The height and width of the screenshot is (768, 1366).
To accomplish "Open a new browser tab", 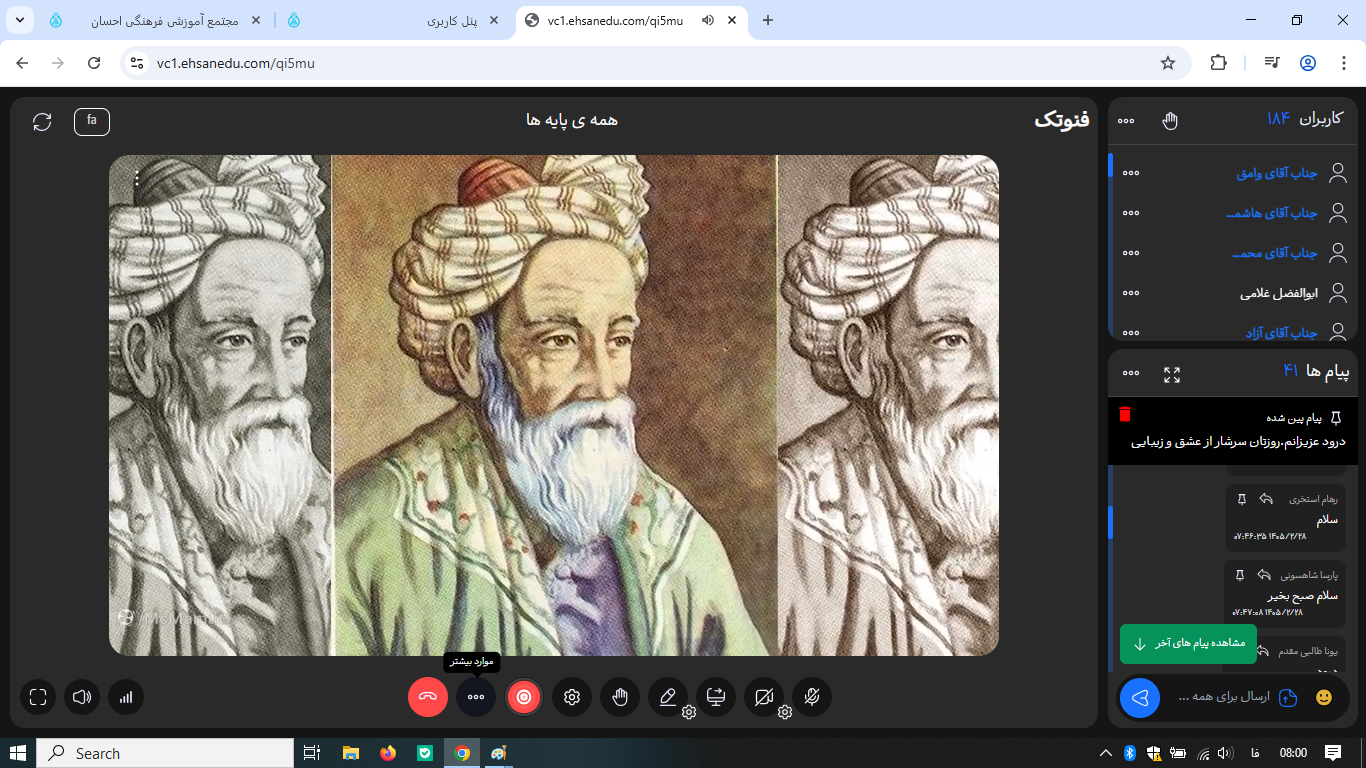I will pyautogui.click(x=768, y=20).
